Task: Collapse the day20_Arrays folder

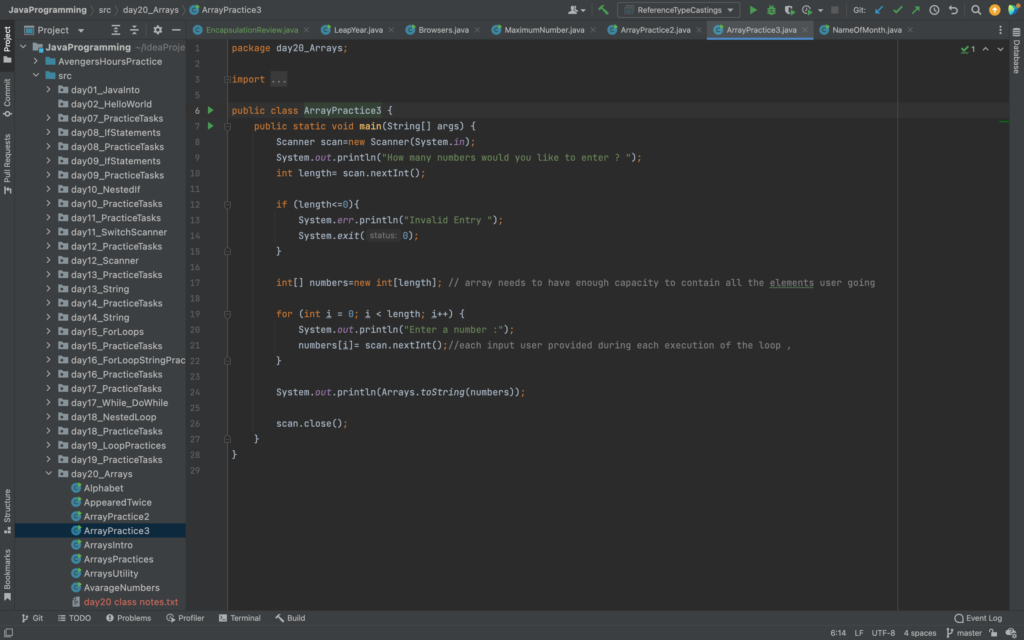Action: tap(49, 474)
